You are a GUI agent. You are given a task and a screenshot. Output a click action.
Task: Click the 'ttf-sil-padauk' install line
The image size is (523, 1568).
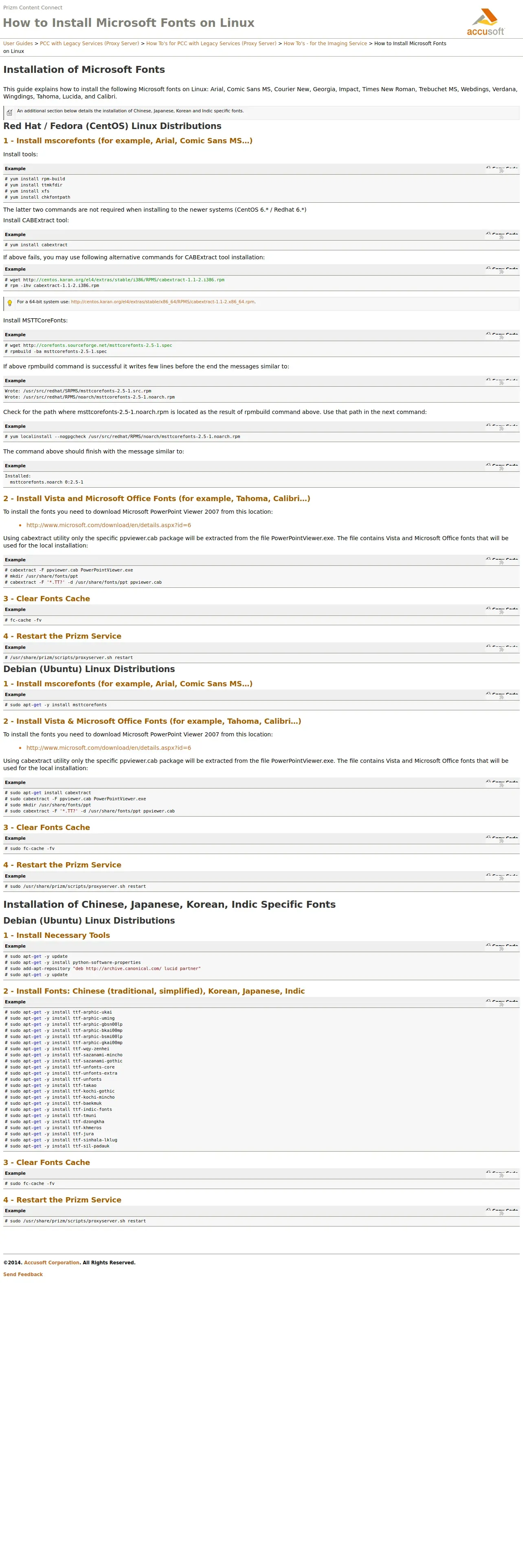coord(57,1146)
